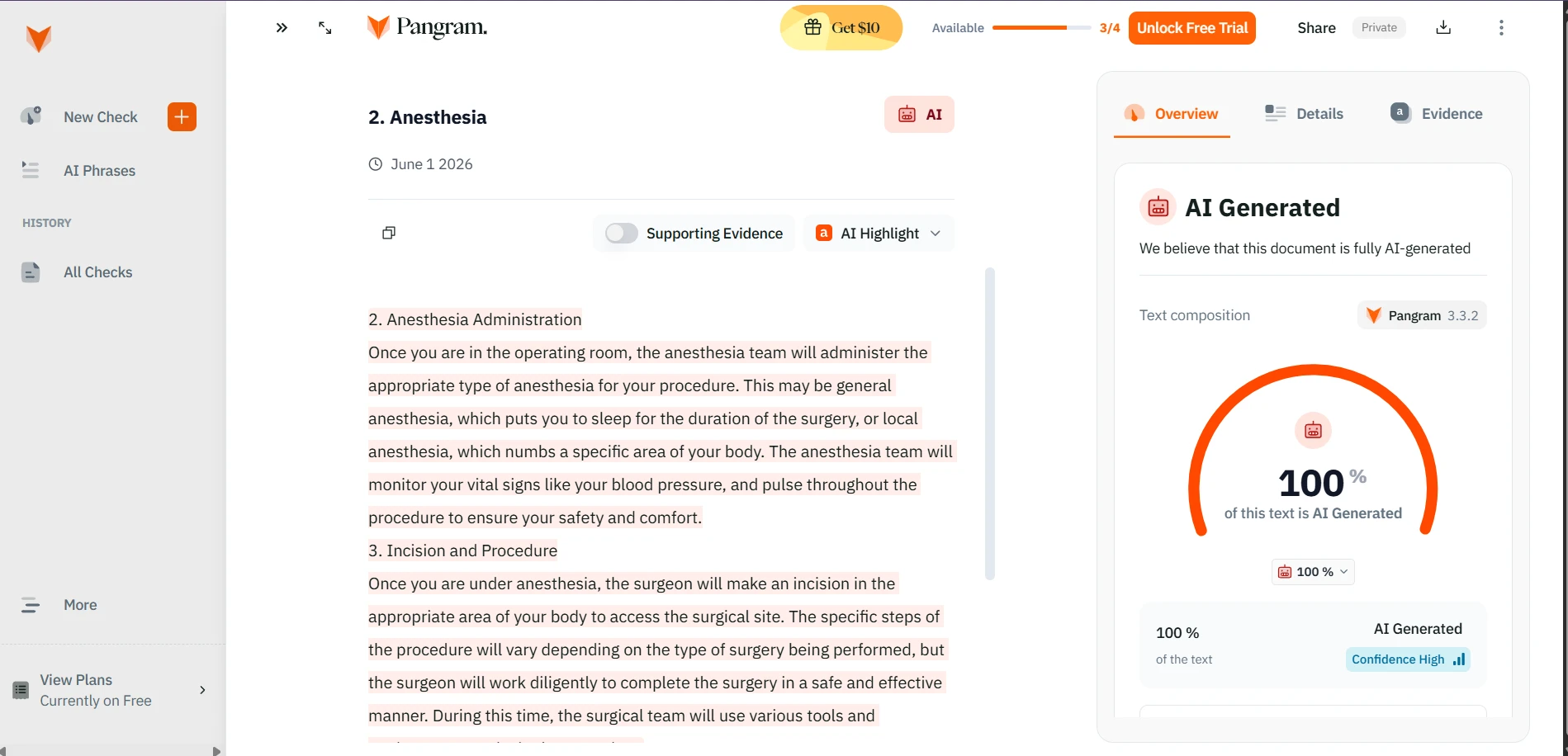
Task: Expand the sidebar with double-chevron icon
Action: [282, 28]
